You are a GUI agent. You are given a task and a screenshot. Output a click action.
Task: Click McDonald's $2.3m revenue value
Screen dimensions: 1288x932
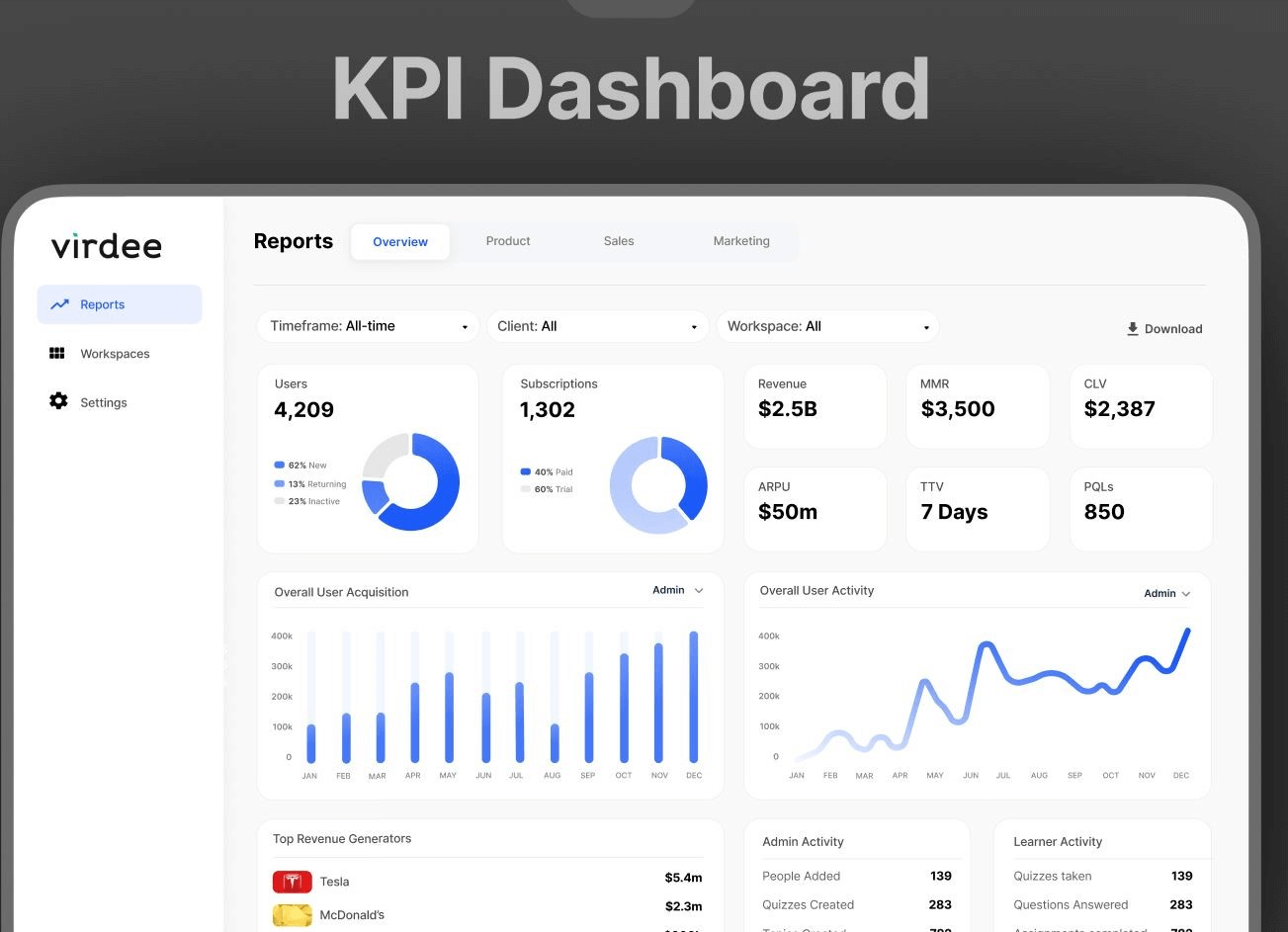point(683,906)
